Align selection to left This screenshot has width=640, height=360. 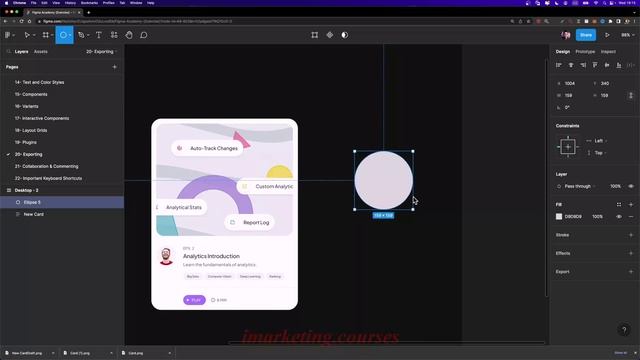tap(559, 65)
